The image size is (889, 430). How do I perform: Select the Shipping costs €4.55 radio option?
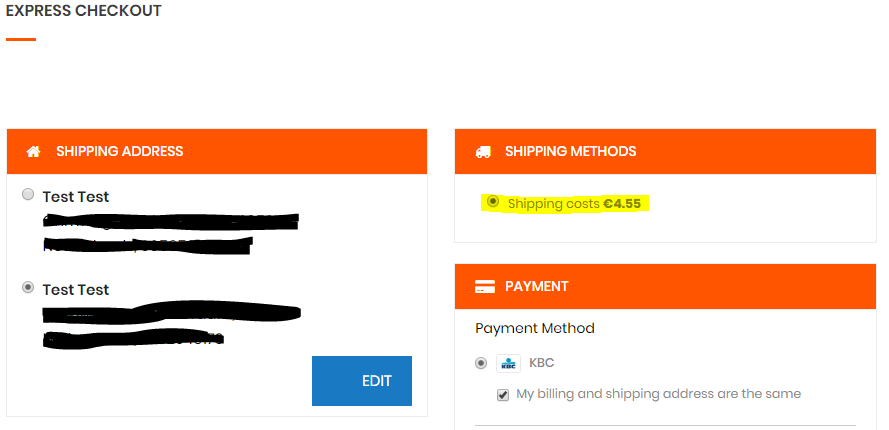[x=493, y=201]
